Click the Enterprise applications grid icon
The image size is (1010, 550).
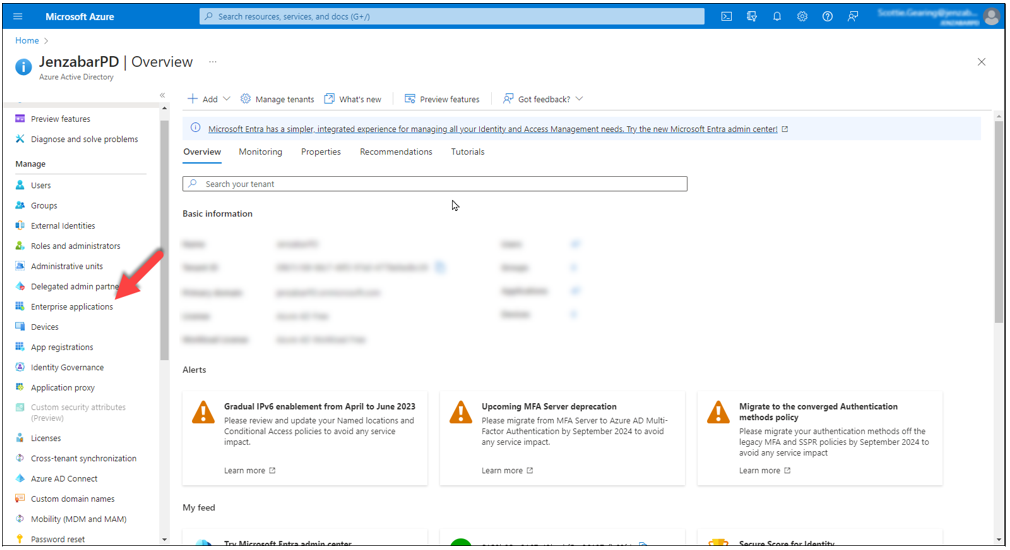tap(20, 307)
